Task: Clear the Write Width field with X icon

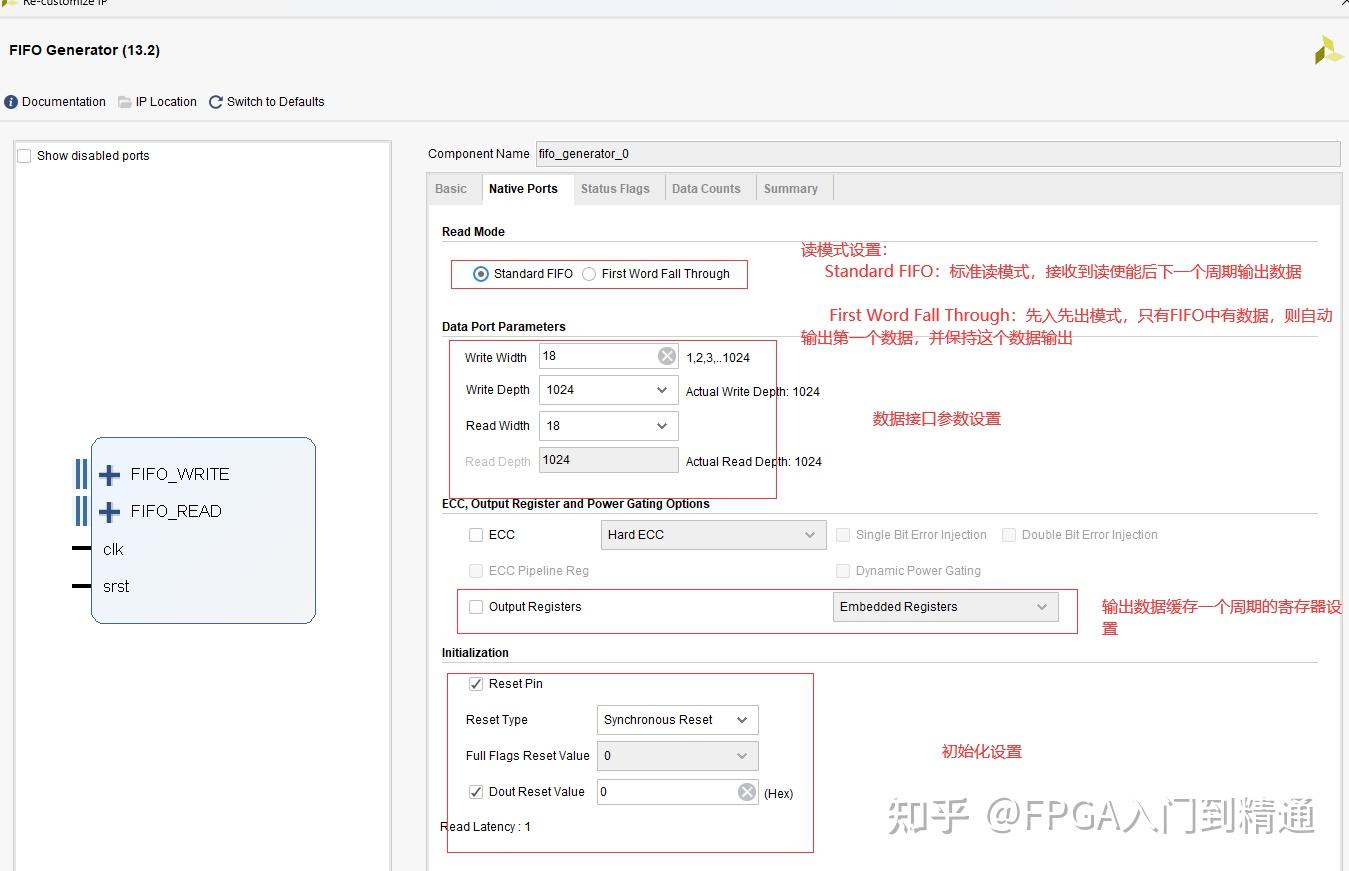Action: (667, 356)
